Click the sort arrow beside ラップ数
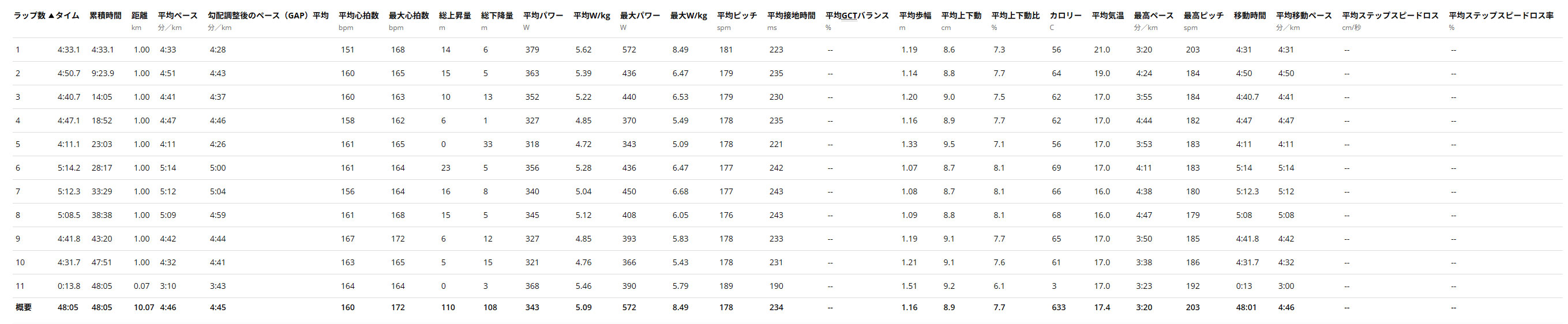The height and width of the screenshot is (324, 1568). [51, 16]
